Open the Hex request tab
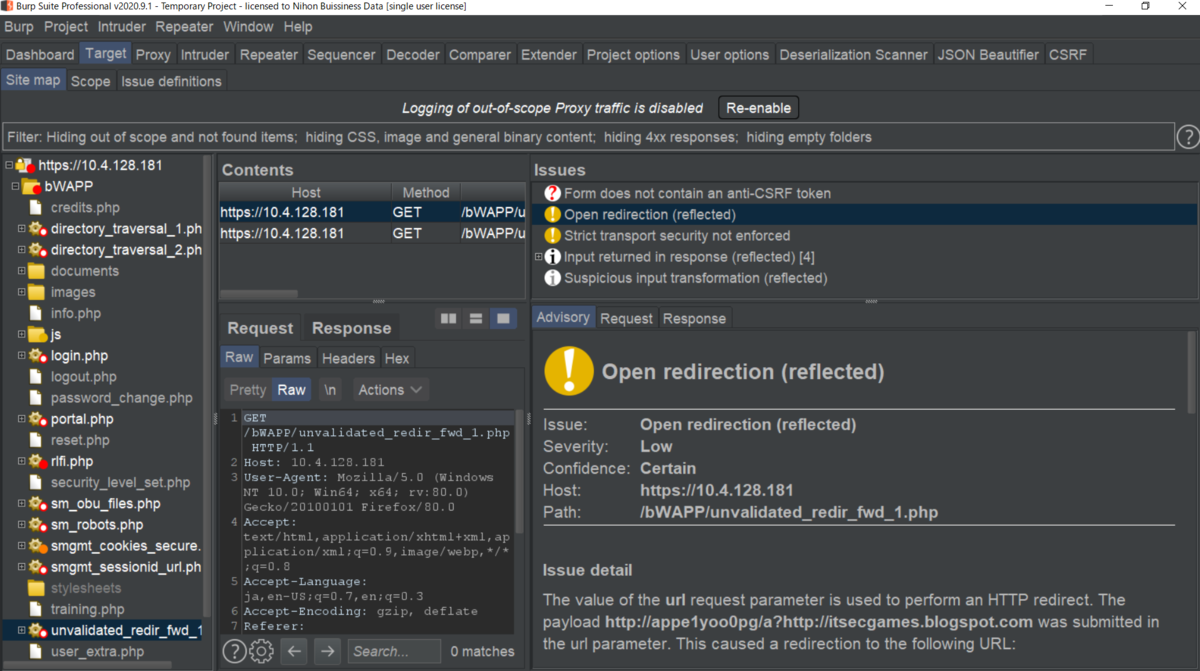The height and width of the screenshot is (671, 1200). pyautogui.click(x=397, y=358)
